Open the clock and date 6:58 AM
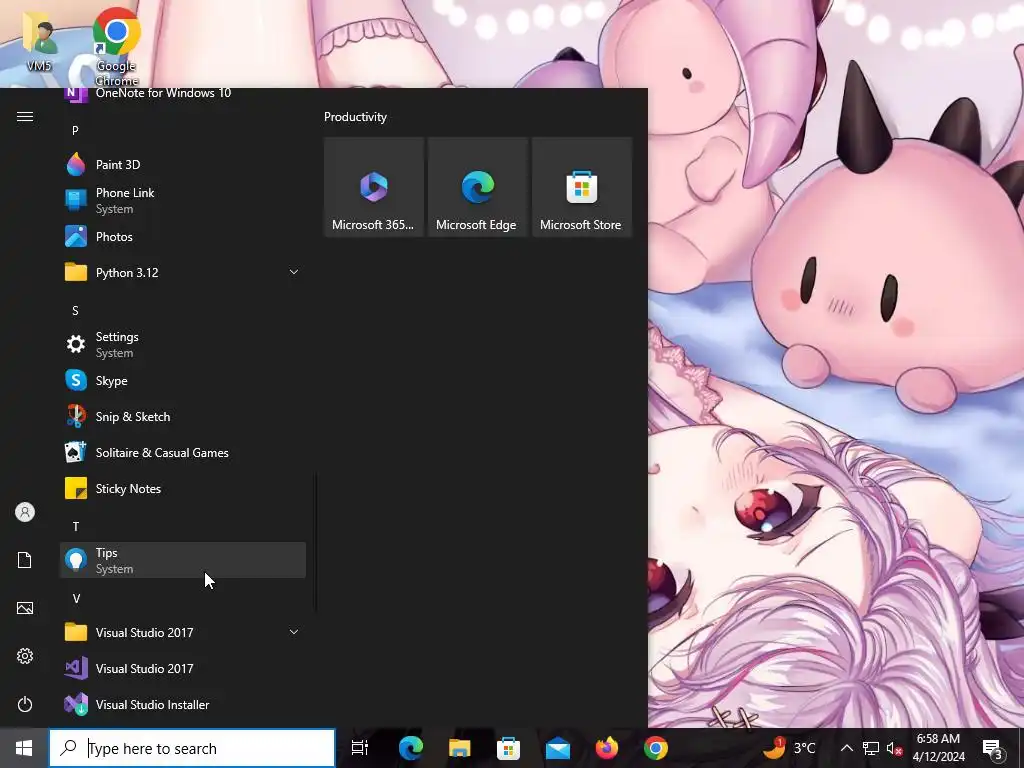The image size is (1024, 768). (938, 748)
